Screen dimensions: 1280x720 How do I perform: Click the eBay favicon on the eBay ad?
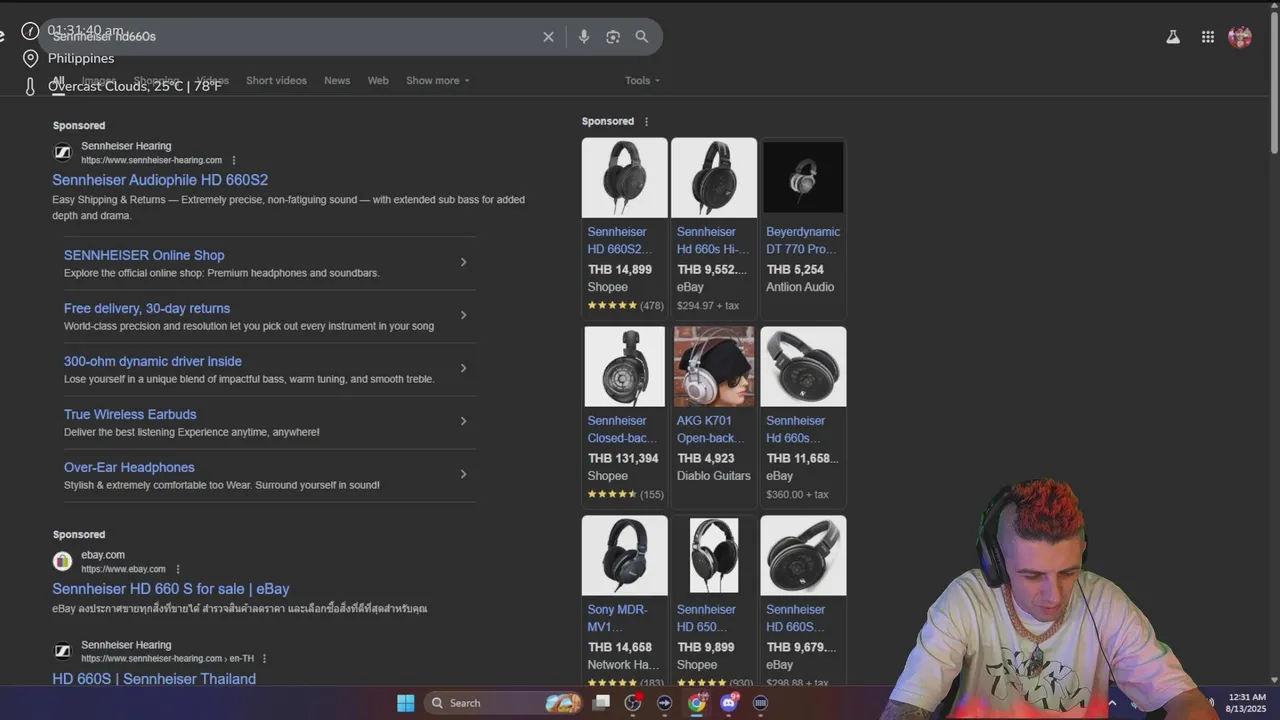(x=62, y=562)
